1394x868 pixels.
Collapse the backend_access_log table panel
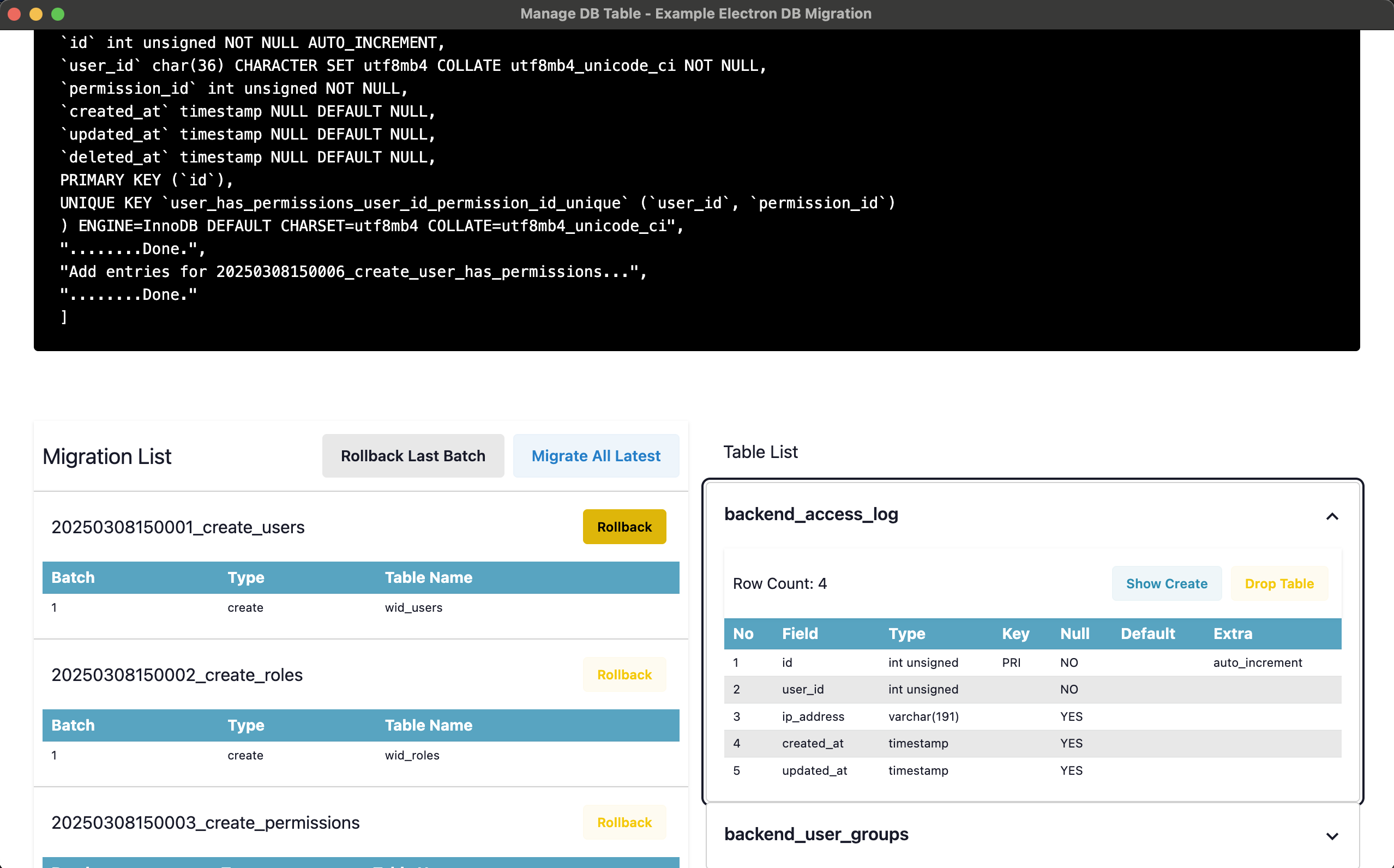(x=1331, y=516)
